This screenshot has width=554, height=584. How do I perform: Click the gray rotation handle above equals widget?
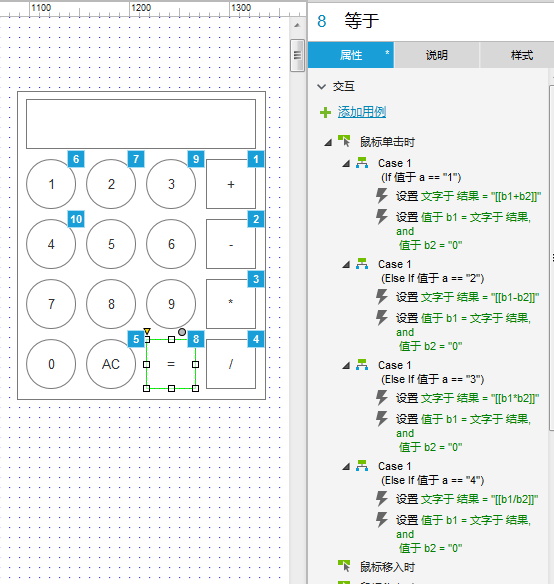click(x=182, y=332)
